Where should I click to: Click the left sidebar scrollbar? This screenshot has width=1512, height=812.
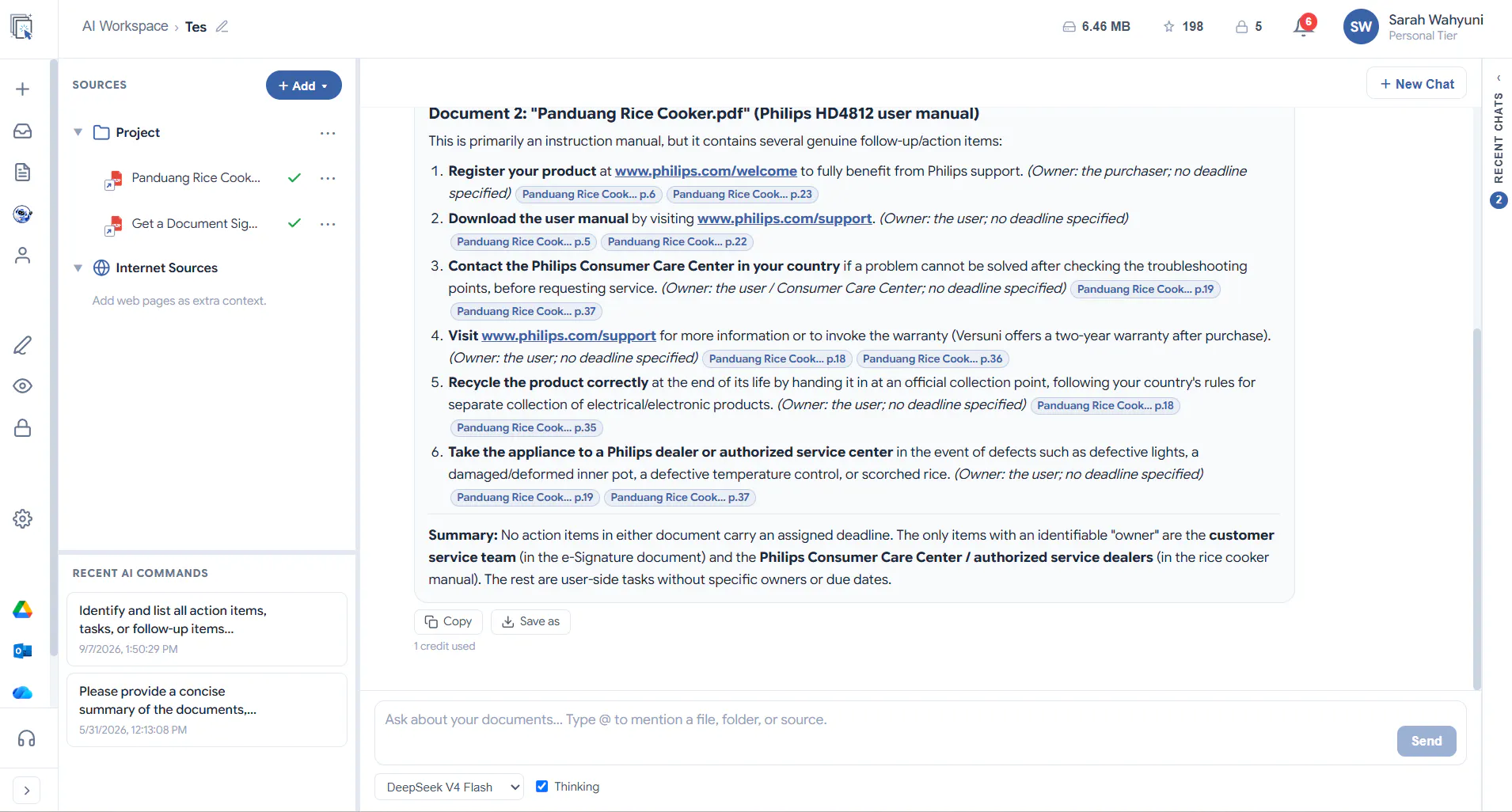pyautogui.click(x=54, y=358)
